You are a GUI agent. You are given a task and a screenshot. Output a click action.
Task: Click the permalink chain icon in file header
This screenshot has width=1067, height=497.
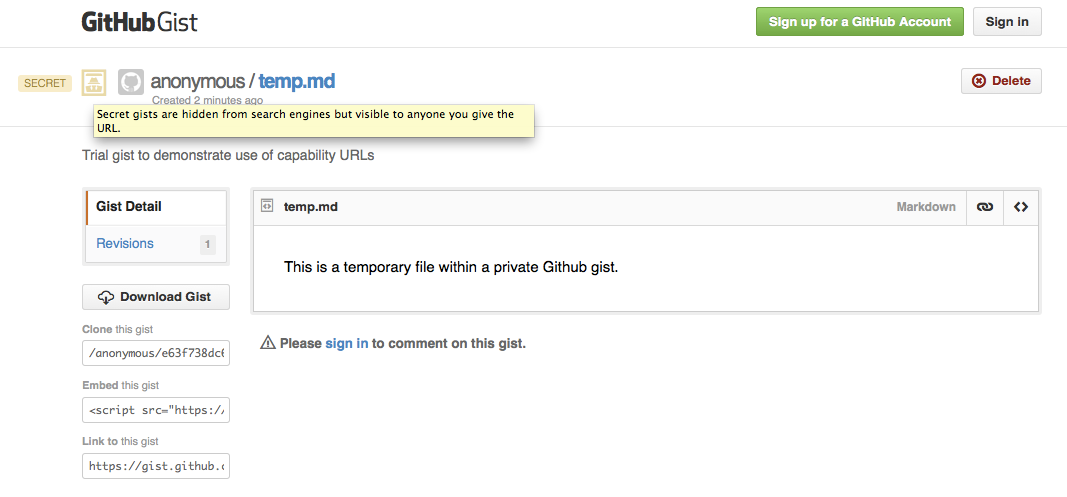coord(985,207)
